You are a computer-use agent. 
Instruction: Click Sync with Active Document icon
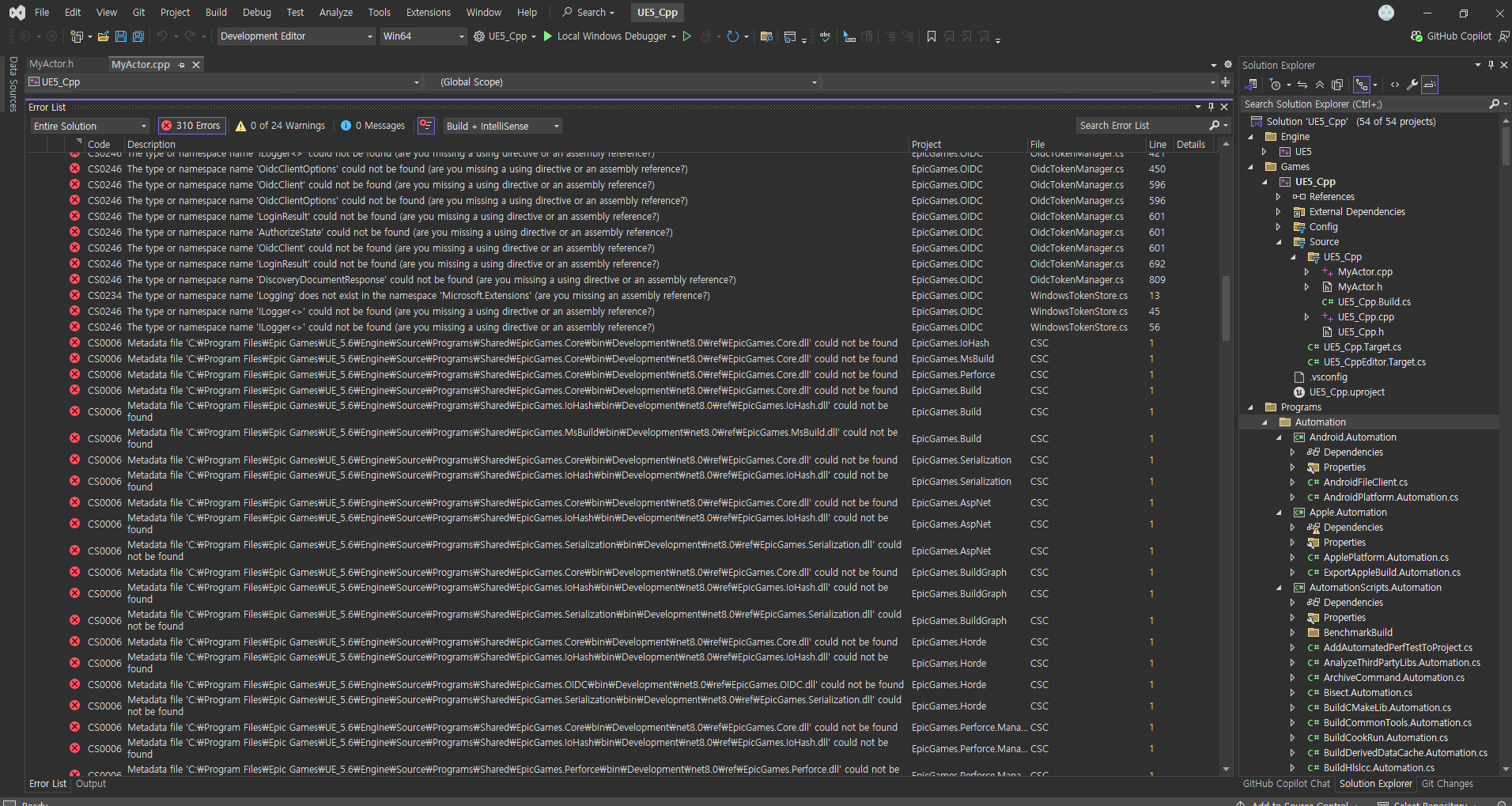pos(1302,85)
